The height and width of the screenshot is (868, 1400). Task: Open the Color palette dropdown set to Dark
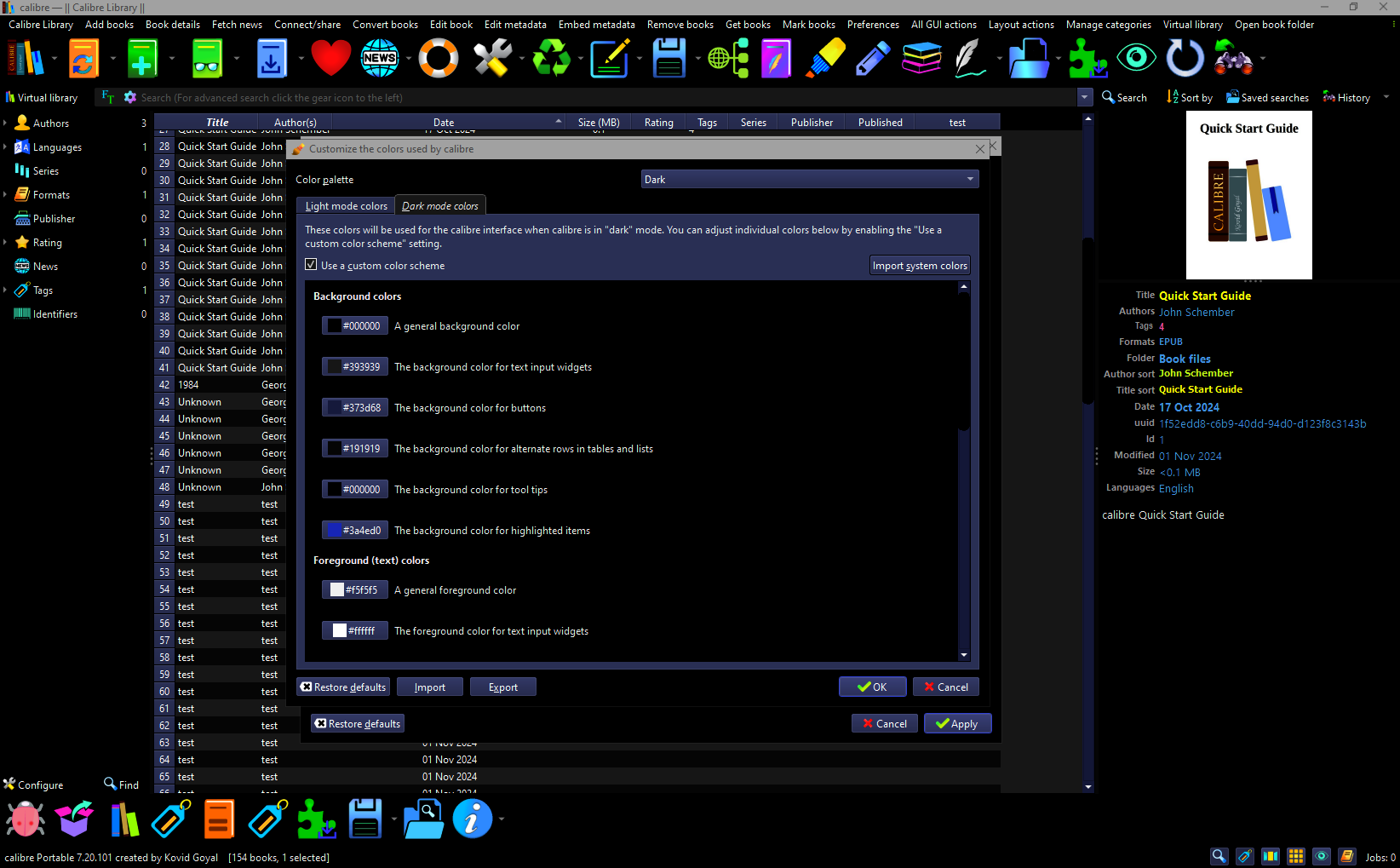click(x=810, y=179)
